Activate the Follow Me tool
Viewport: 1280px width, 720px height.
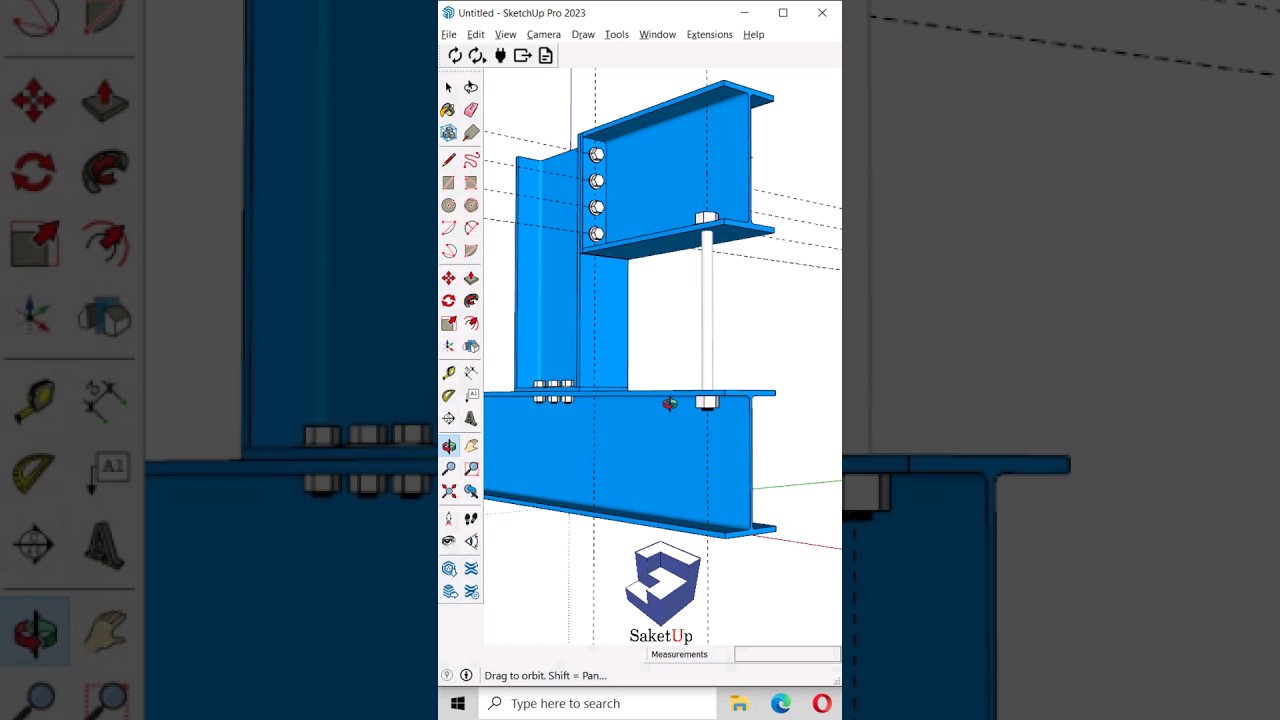(x=471, y=301)
